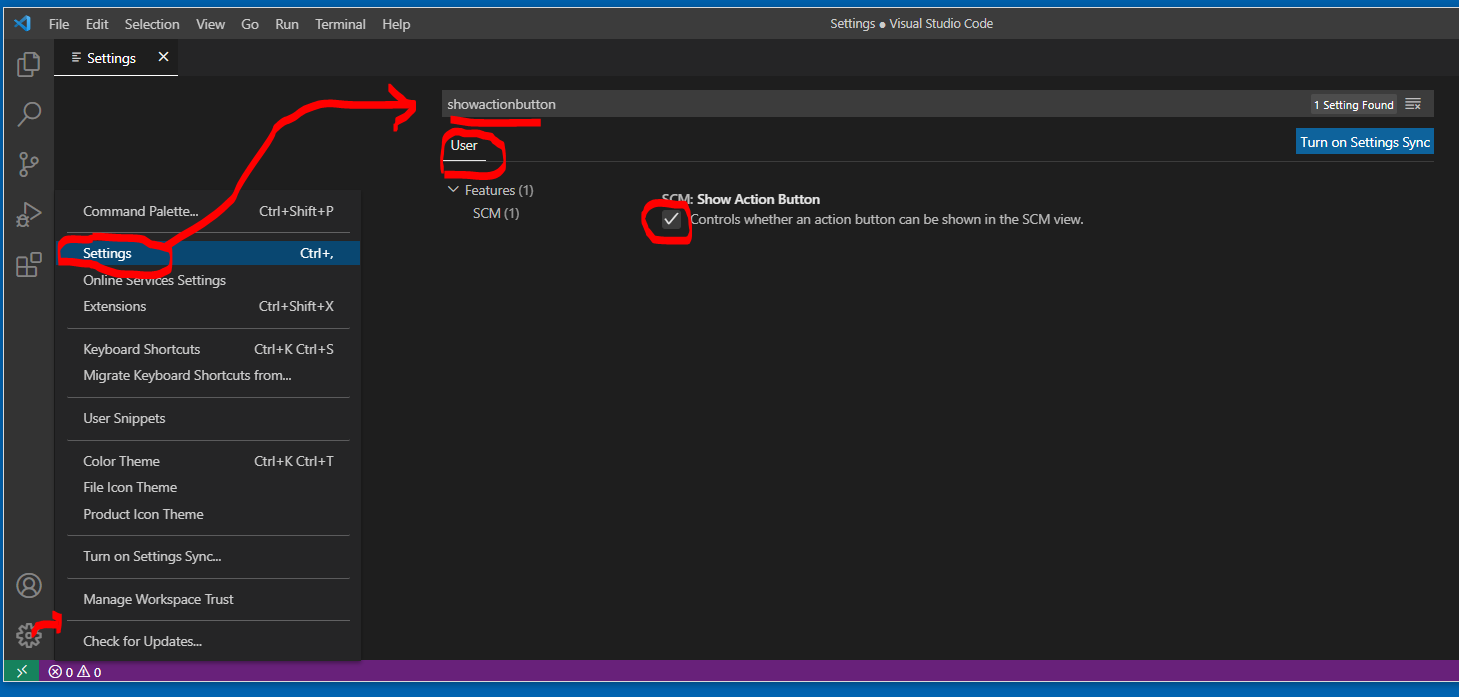This screenshot has height=697, width=1459.
Task: Select Check for Updates in gear menu
Action: [x=143, y=641]
